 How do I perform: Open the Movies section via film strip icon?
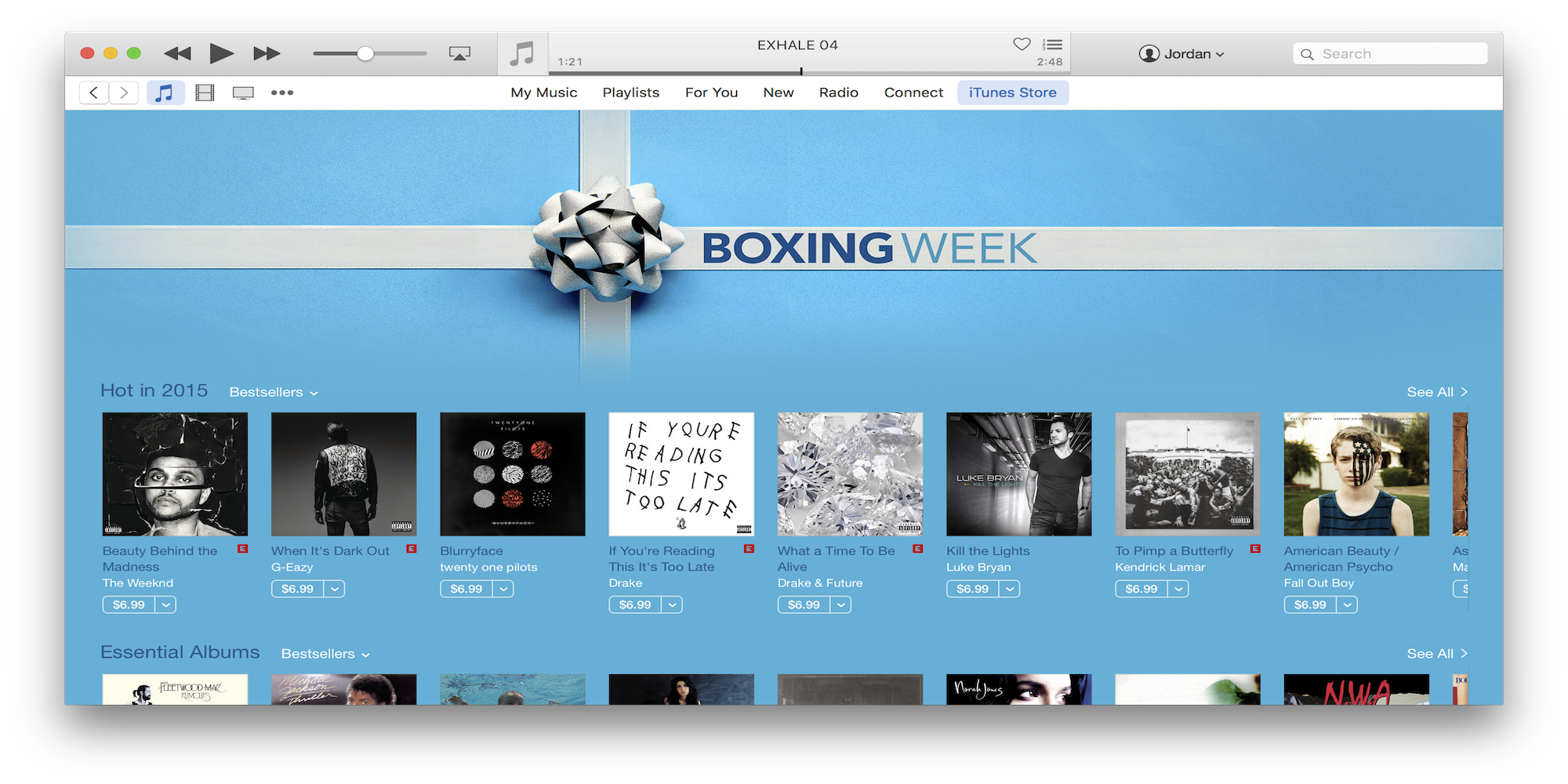point(204,92)
